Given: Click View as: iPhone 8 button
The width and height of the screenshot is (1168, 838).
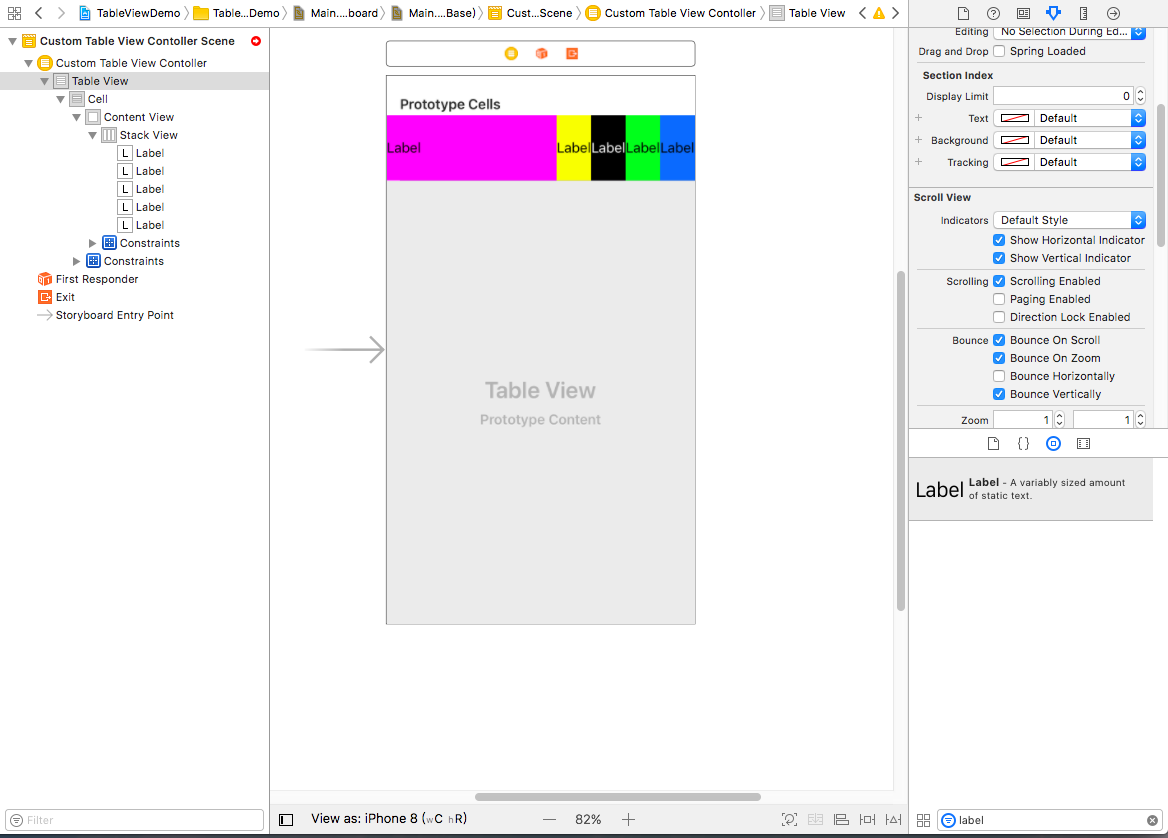Looking at the screenshot, I should tap(388, 819).
